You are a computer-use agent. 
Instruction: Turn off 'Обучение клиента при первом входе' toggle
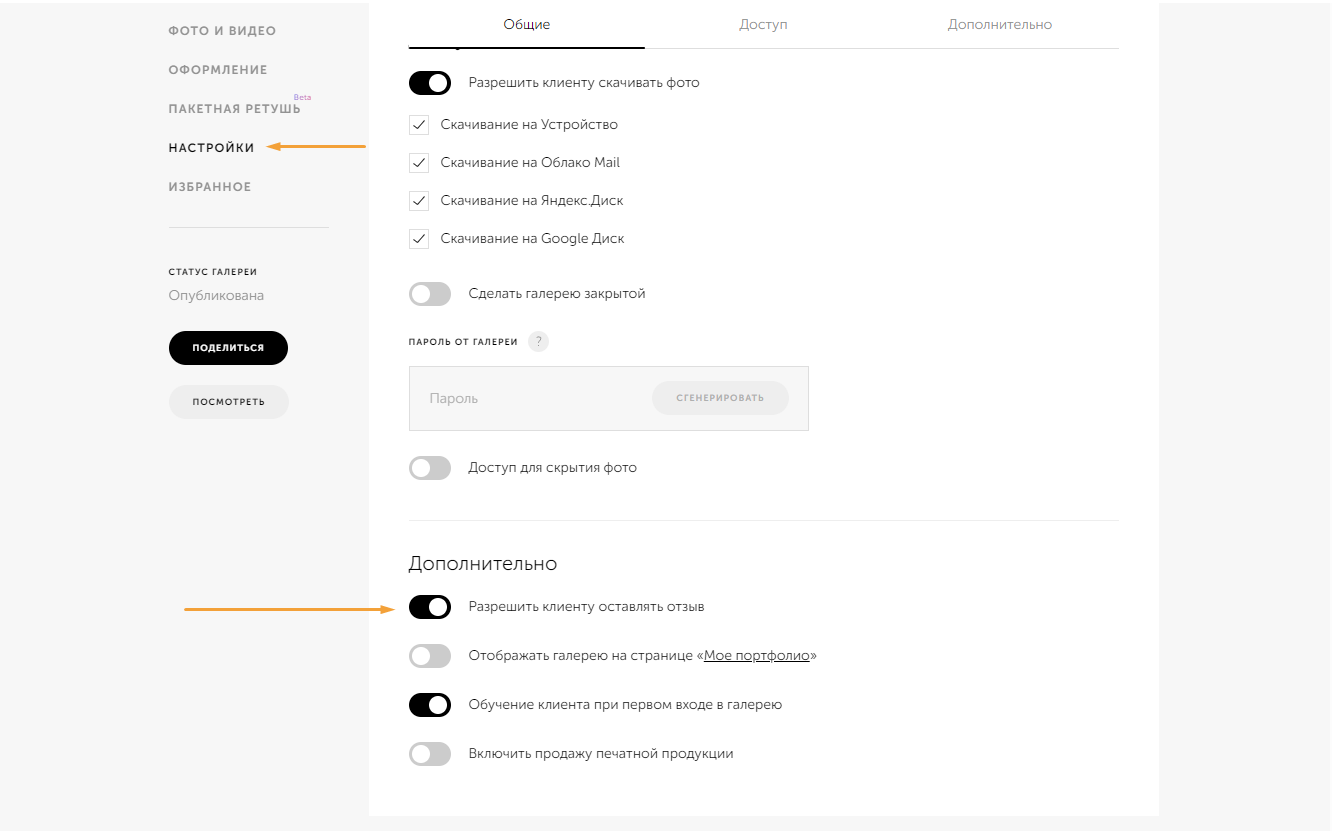point(430,705)
